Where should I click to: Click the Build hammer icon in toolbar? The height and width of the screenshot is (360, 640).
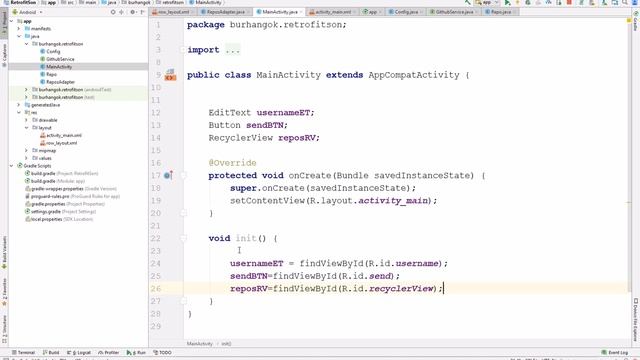point(468,3)
